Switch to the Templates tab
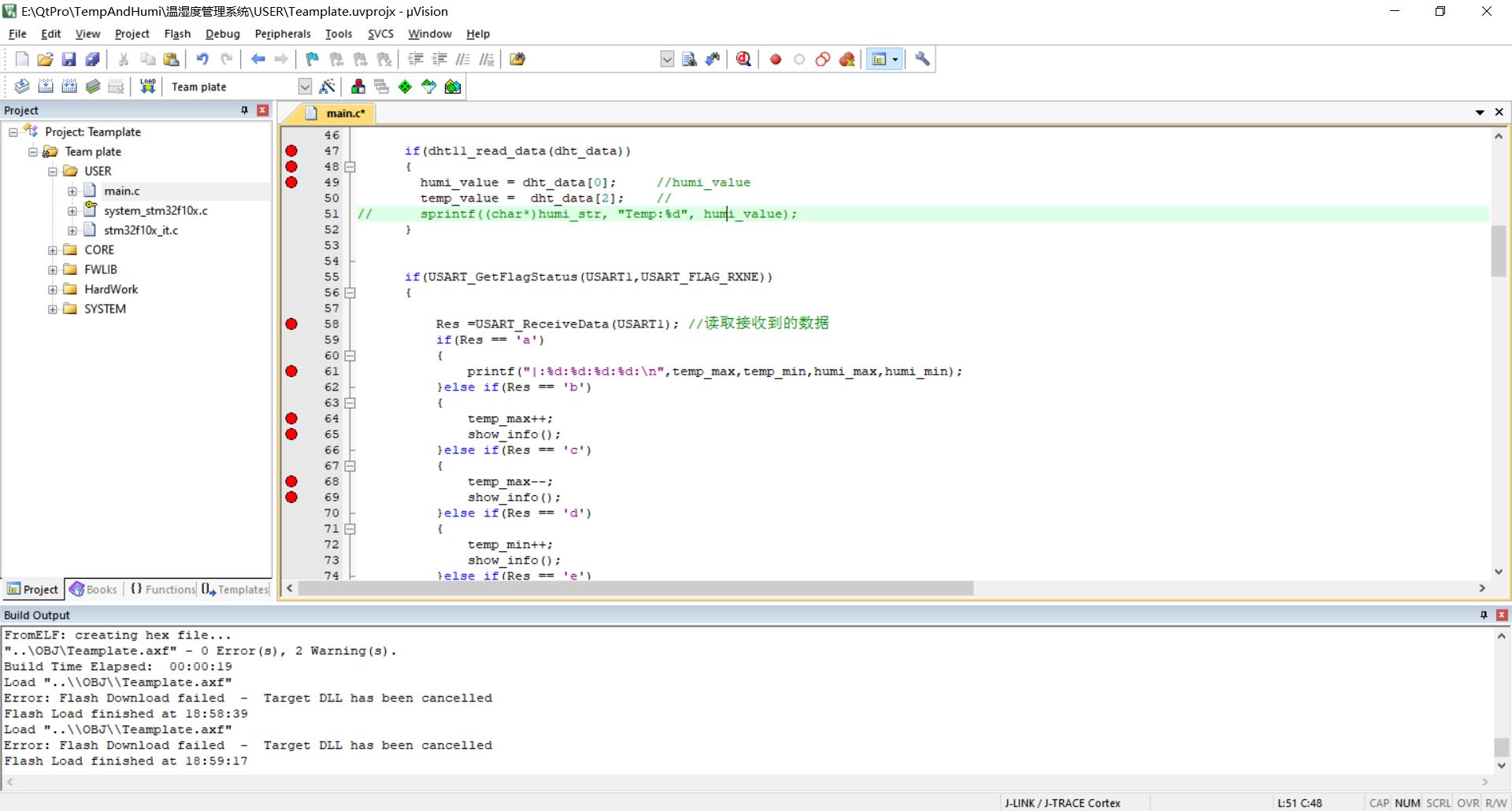This screenshot has height=811, width=1512. coord(235,589)
